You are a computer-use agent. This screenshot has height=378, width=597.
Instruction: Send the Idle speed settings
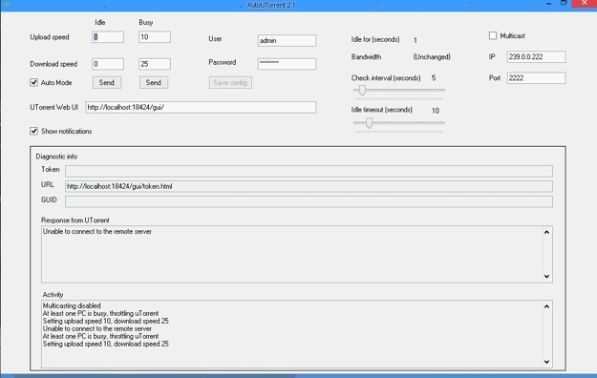pos(107,83)
